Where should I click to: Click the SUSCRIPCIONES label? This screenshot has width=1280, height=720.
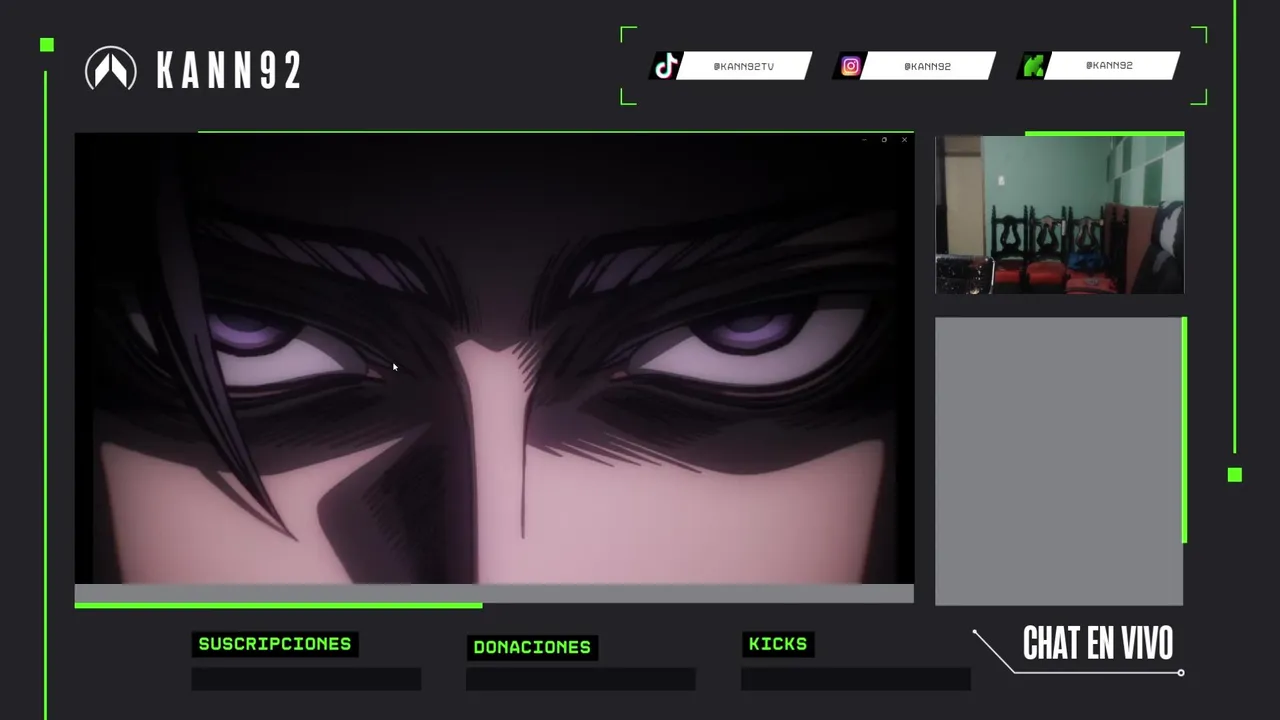point(275,644)
